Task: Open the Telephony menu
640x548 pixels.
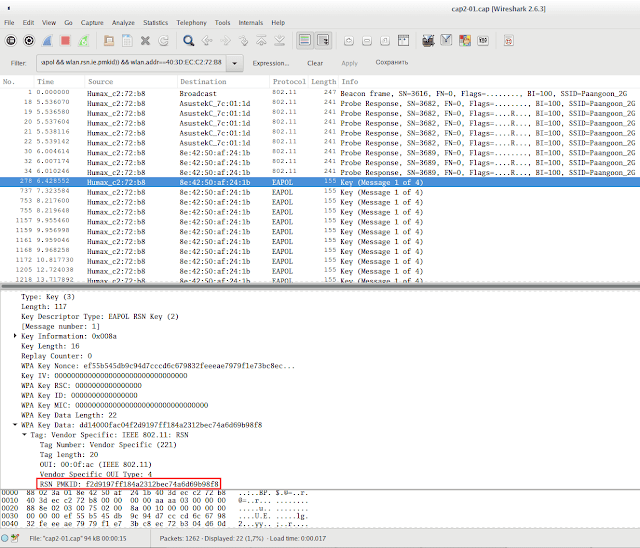Action: 191,23
